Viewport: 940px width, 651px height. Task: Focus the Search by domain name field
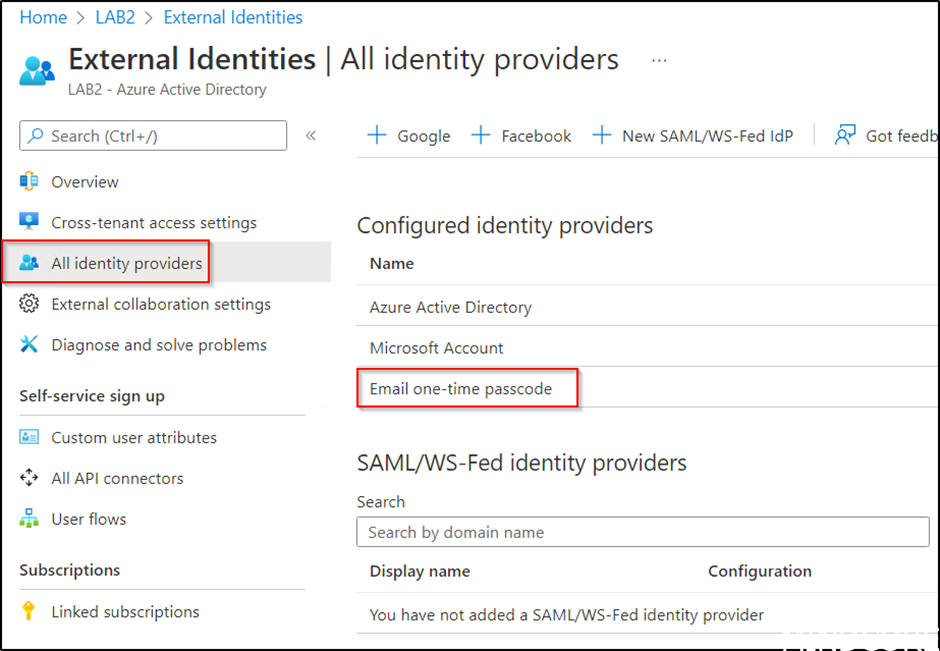click(x=643, y=532)
